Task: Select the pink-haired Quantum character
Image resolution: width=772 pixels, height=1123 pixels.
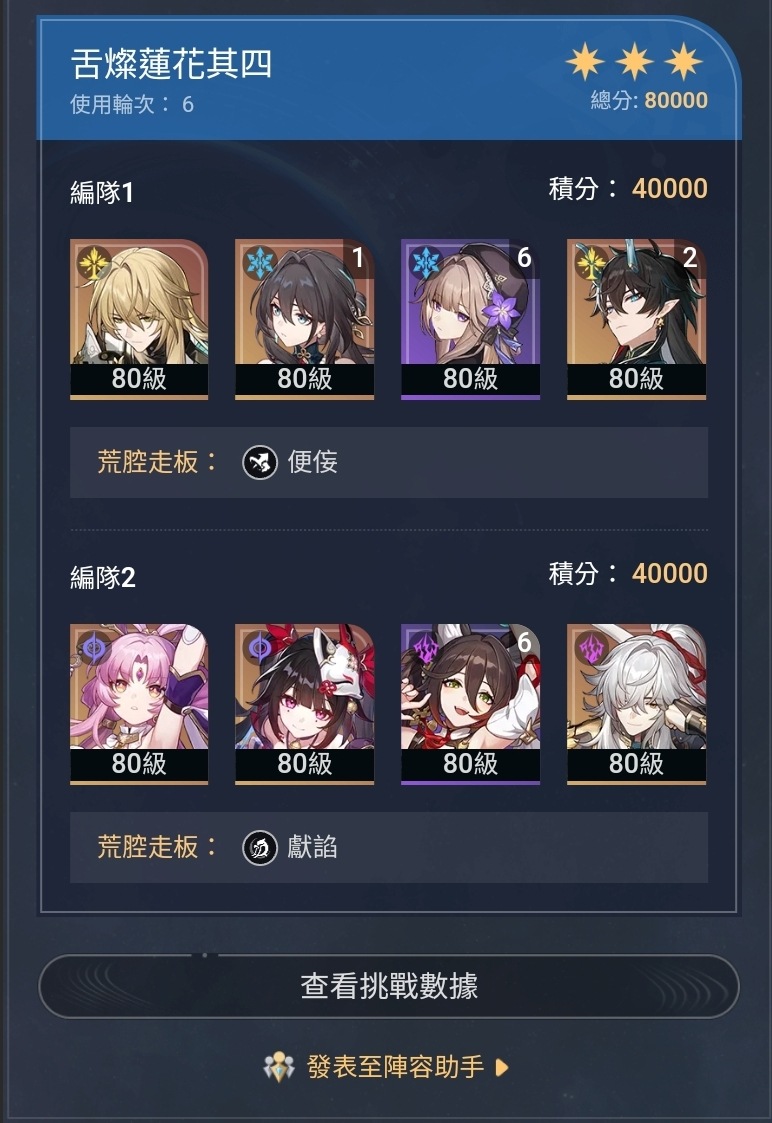Action: click(x=139, y=704)
